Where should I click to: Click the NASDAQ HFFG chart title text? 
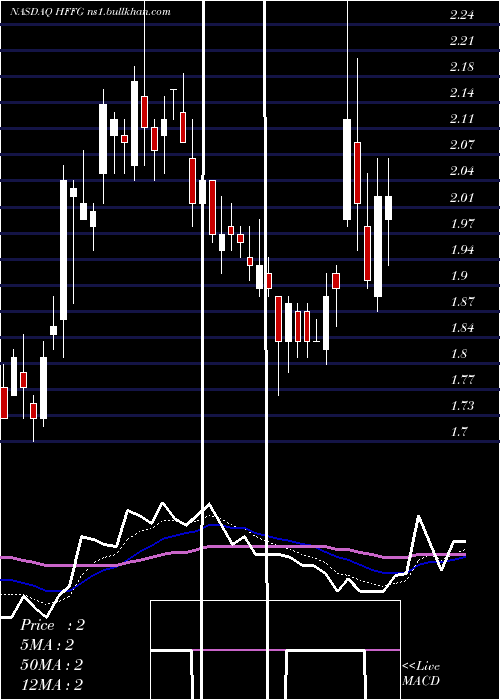click(90, 12)
